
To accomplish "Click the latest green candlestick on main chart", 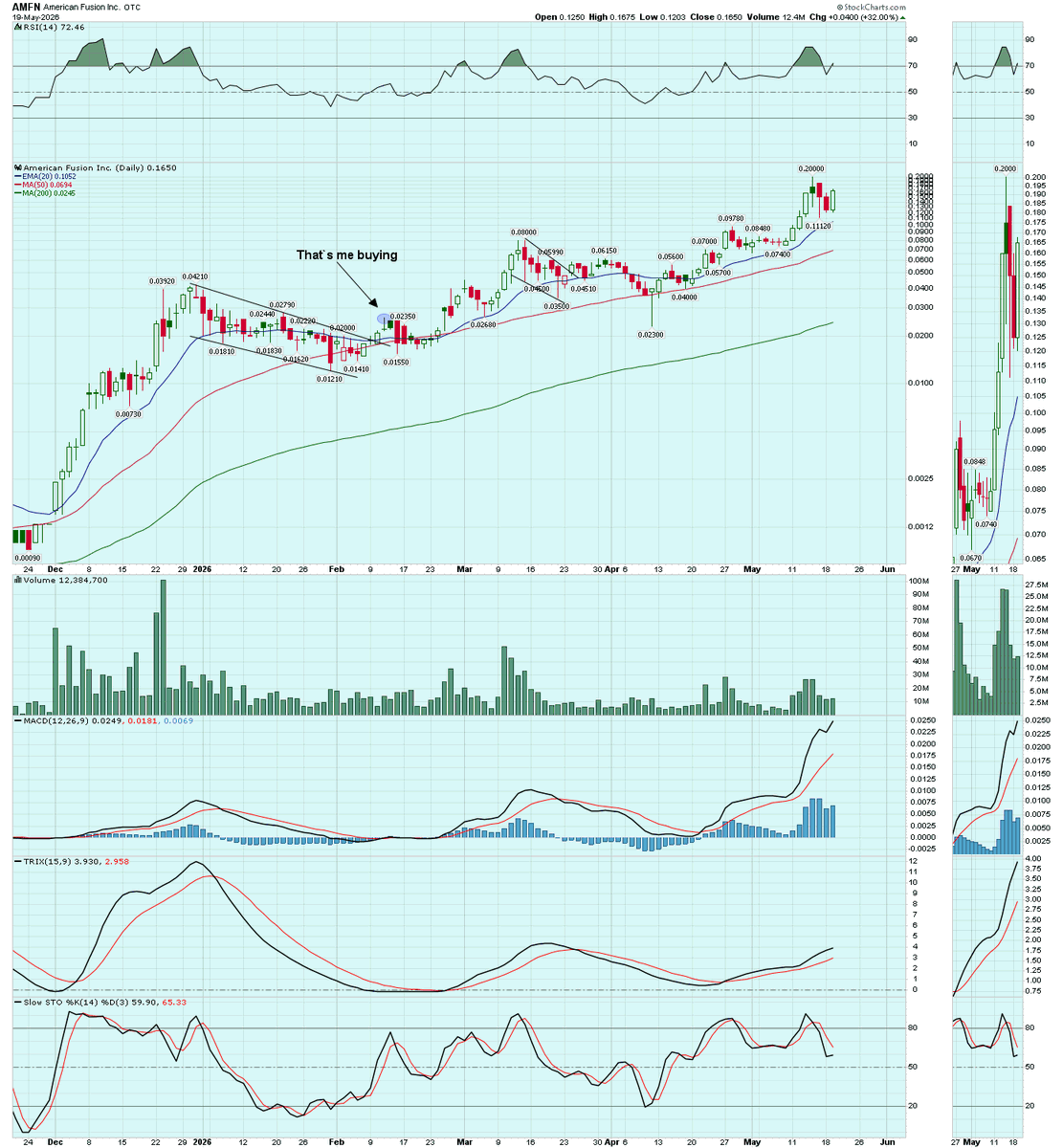I will click(x=833, y=199).
